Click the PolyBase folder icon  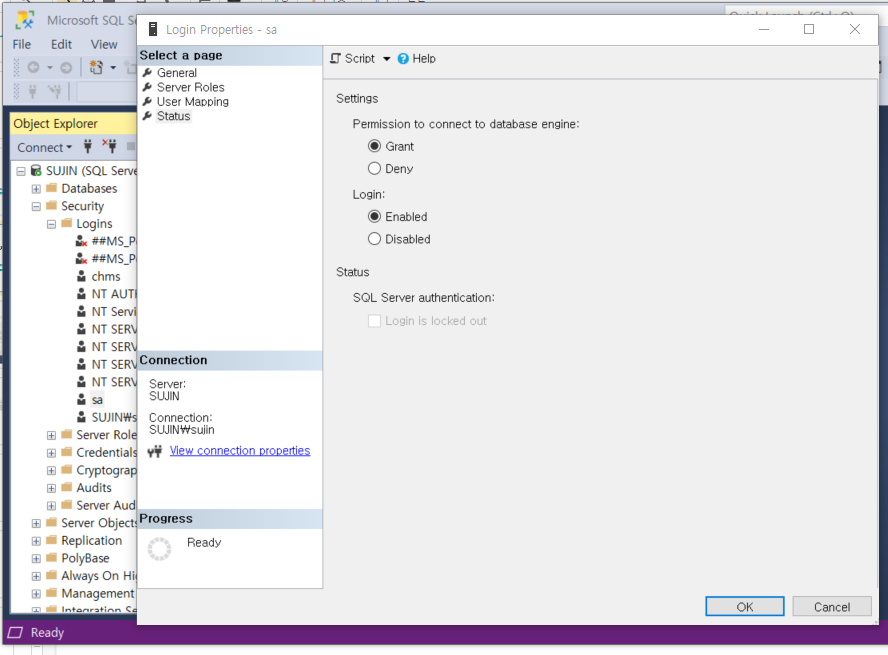coord(52,557)
